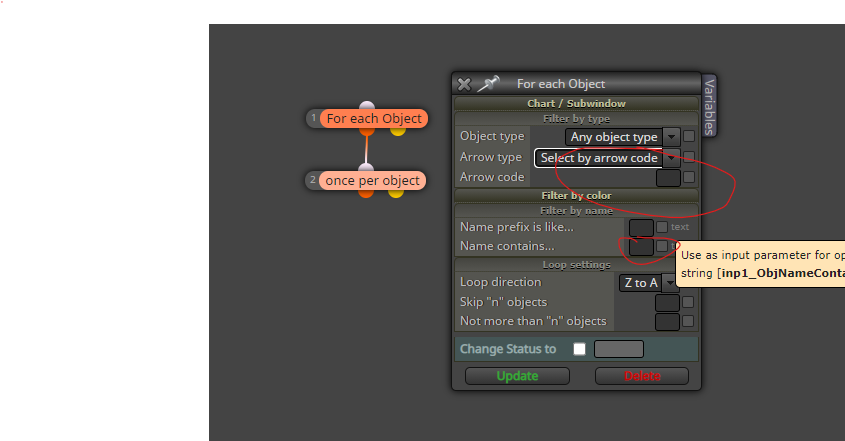The image size is (845, 441).
Task: Open the Change Status to value dropdown
Action: coord(619,349)
